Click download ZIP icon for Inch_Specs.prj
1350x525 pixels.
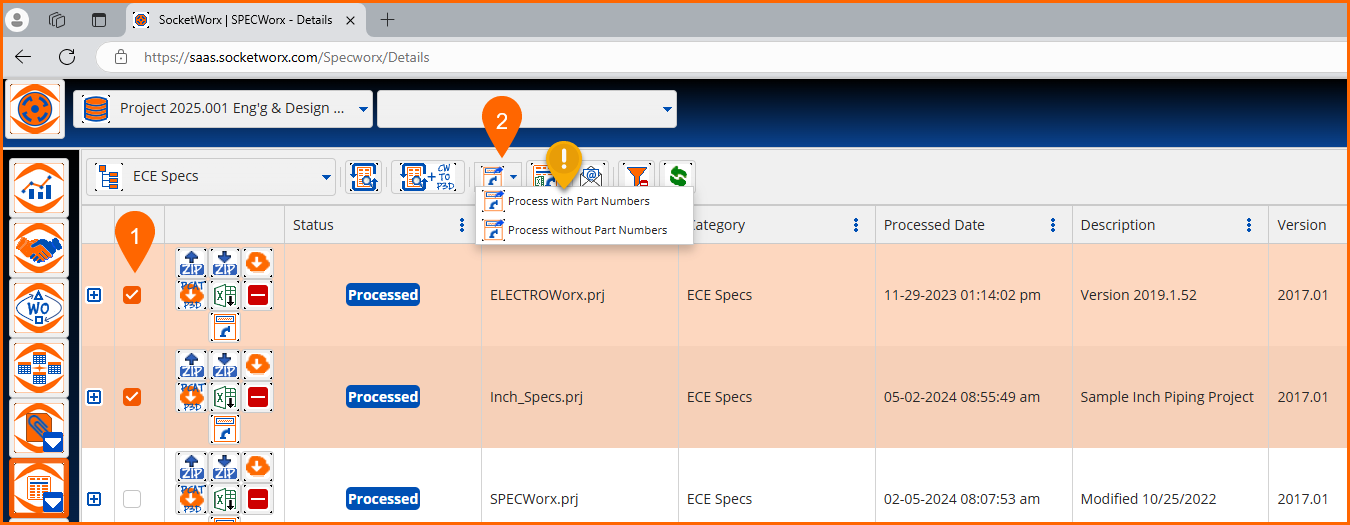point(225,366)
